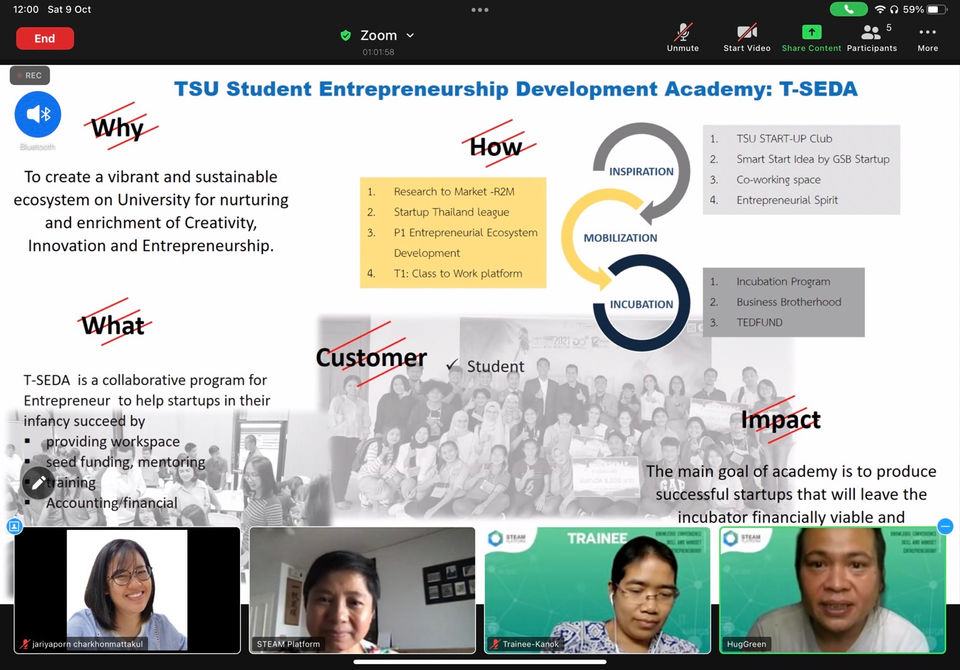Tap the headphones status icon
Screen dimensions: 960x670
(894, 9)
